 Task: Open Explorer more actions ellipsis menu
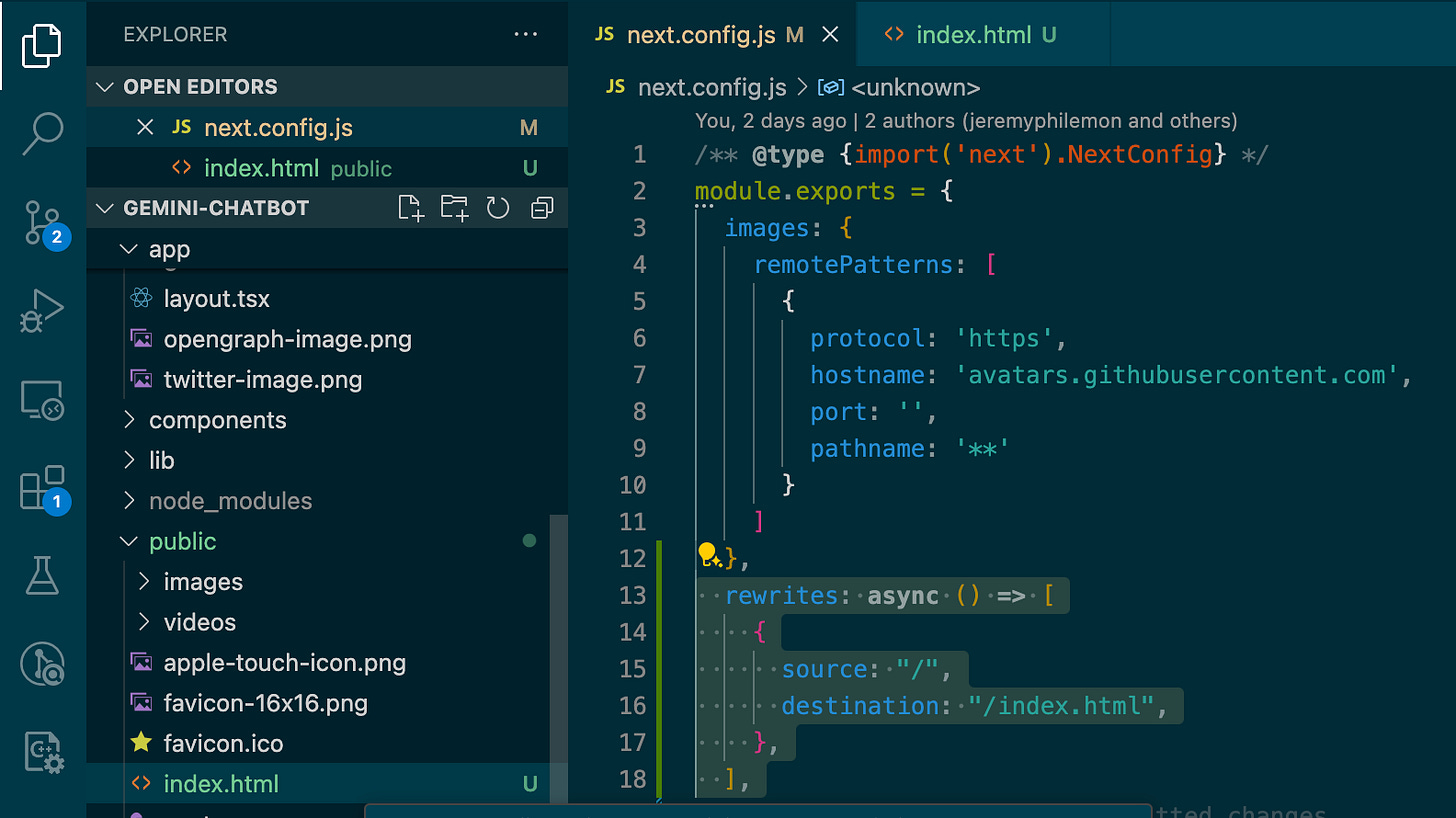526,34
